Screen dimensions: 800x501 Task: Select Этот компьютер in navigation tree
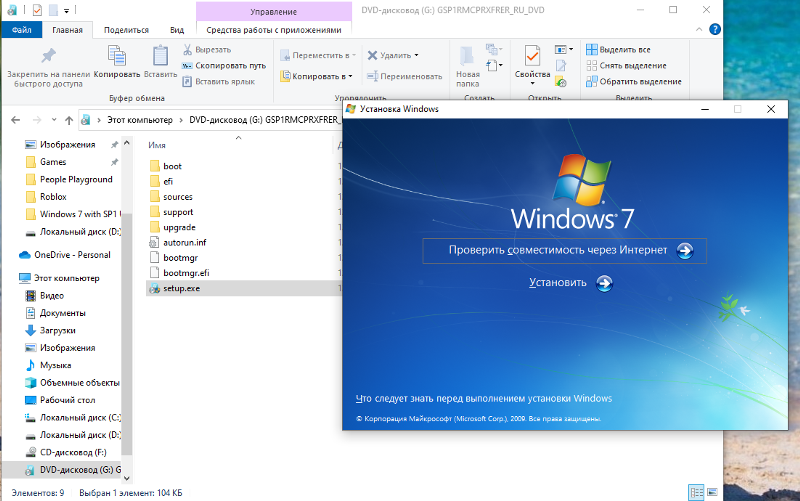coord(66,278)
